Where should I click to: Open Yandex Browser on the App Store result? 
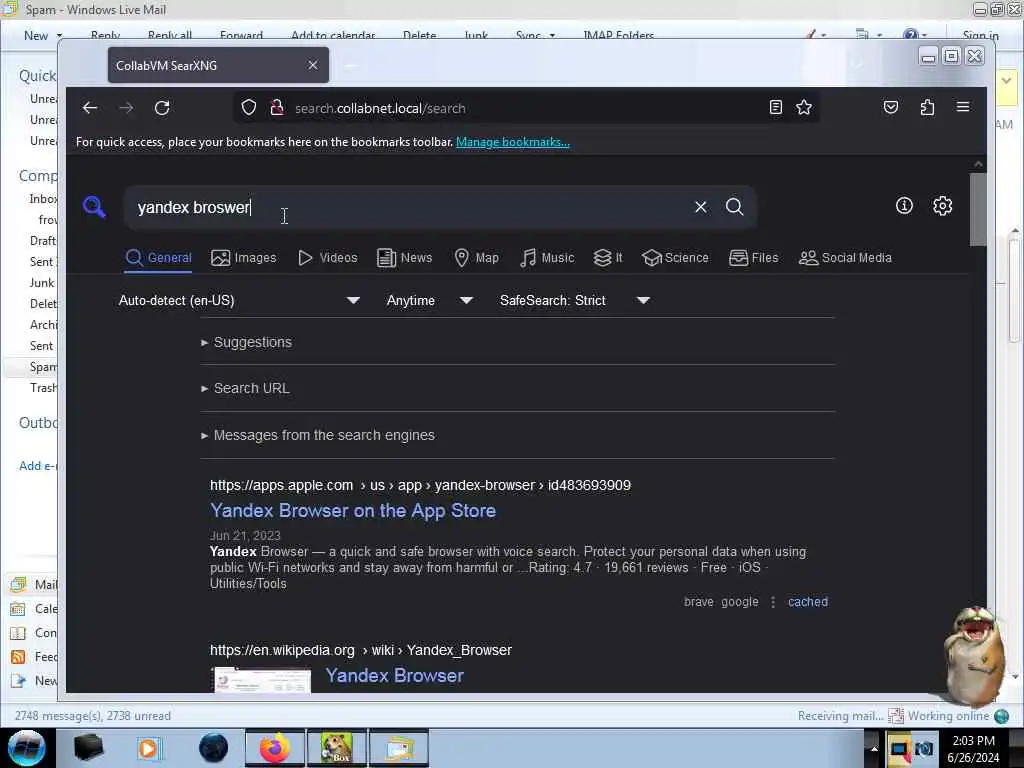click(353, 511)
